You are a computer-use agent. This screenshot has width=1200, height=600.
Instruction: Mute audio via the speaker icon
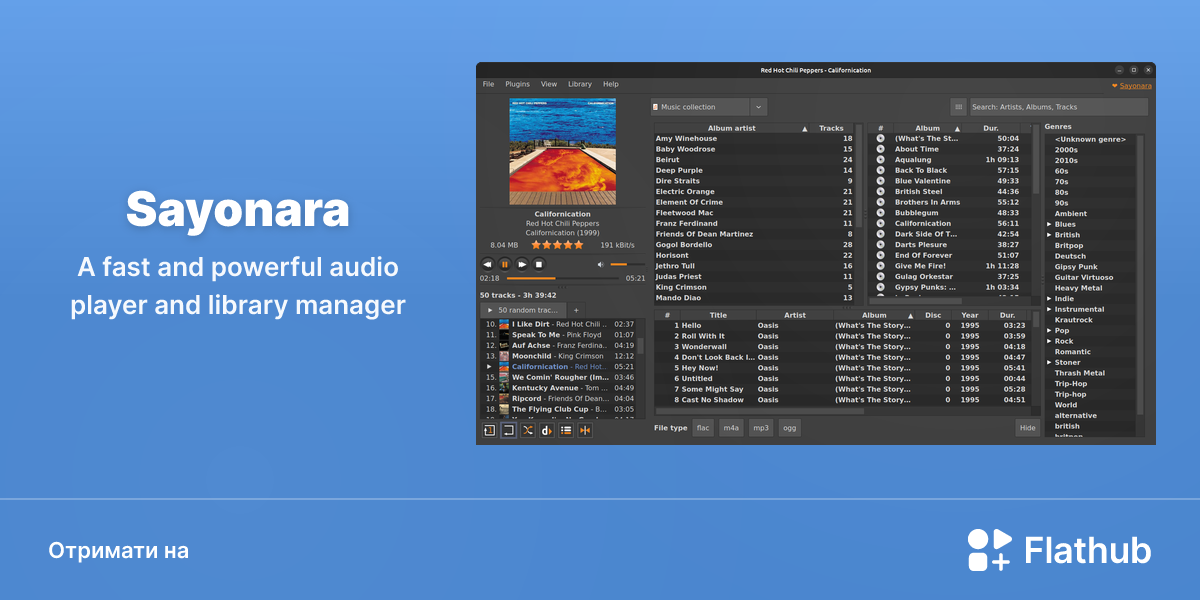pos(601,264)
